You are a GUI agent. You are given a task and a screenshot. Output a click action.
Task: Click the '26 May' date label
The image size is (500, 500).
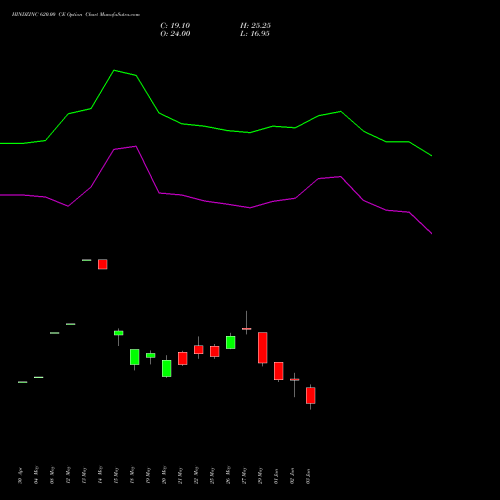pos(228,475)
